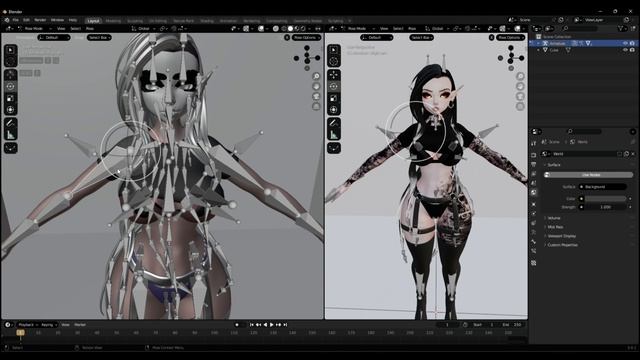
Task: Open the Tool properties tab icon
Action: 533,143
